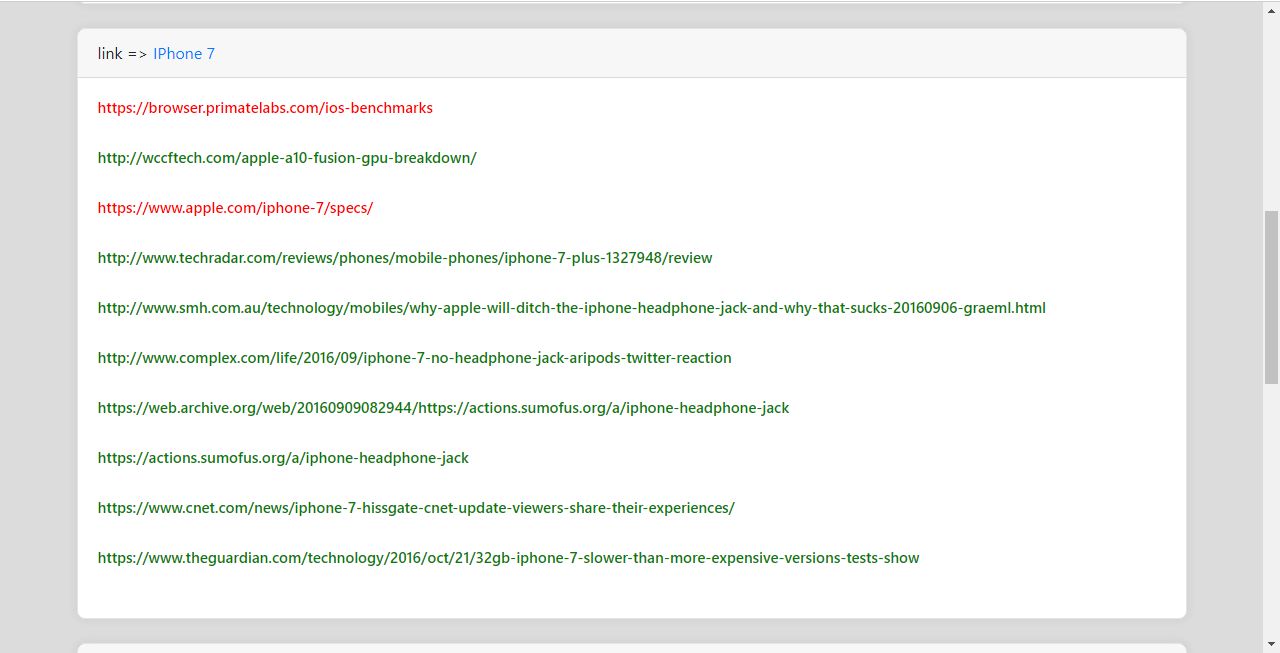Image resolution: width=1280 pixels, height=653 pixels.
Task: Open the cnet iphone-7 hissgate link
Action: (x=416, y=508)
